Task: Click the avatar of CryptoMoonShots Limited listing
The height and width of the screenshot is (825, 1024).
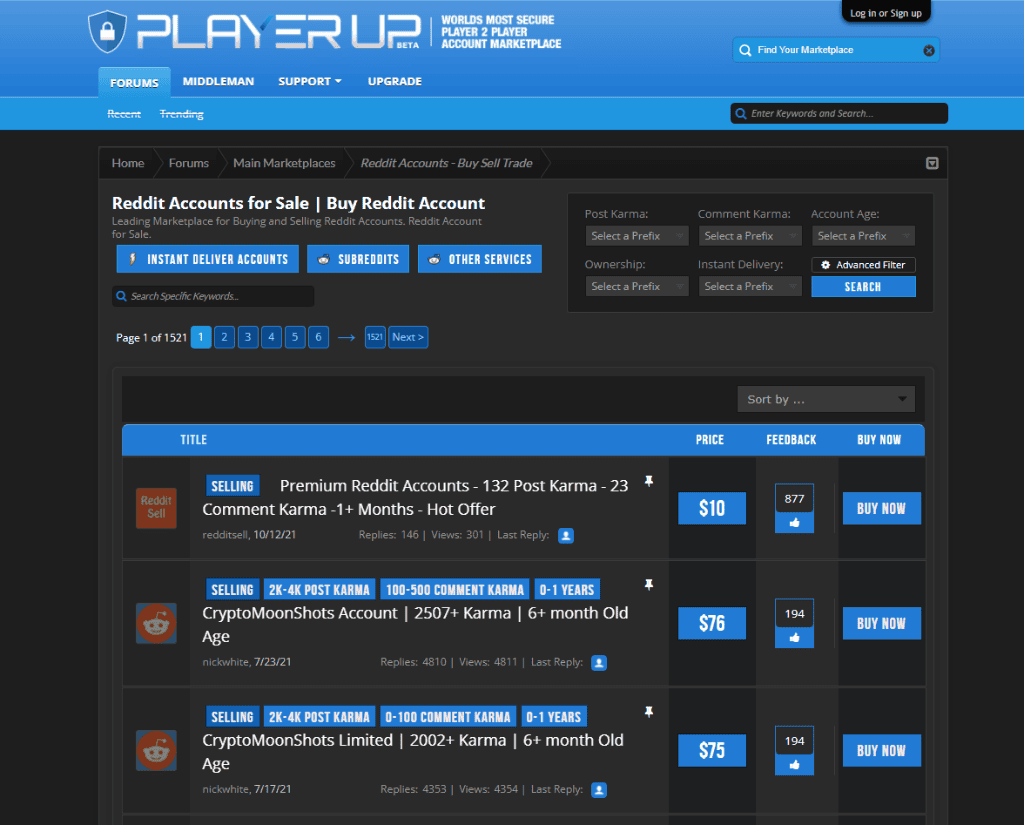Action: coord(156,751)
